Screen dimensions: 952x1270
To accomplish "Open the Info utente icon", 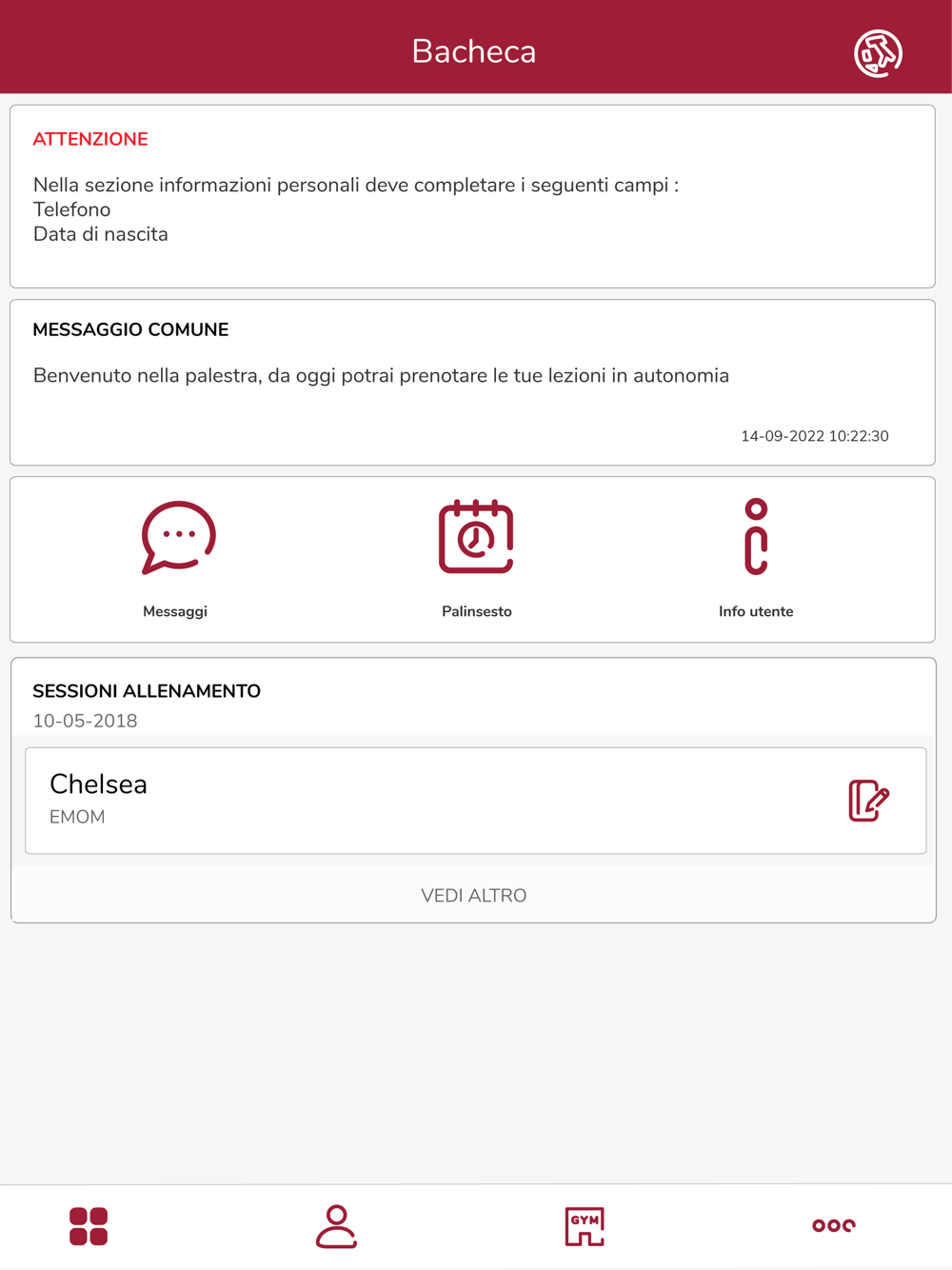I will pyautogui.click(x=756, y=537).
